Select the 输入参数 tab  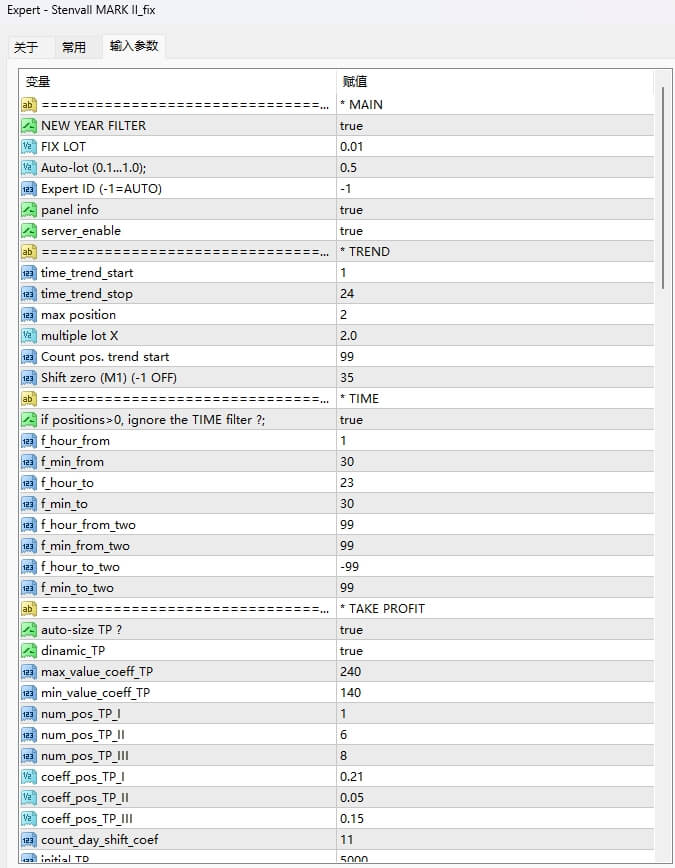click(x=133, y=46)
